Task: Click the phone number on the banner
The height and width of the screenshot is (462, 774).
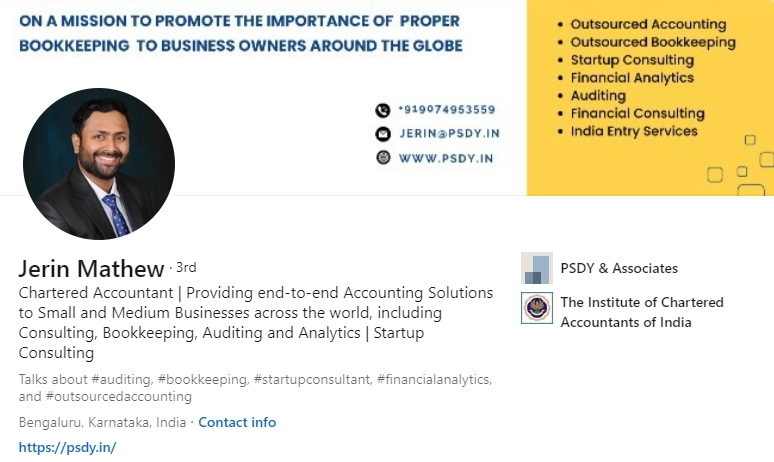Action: pos(446,110)
